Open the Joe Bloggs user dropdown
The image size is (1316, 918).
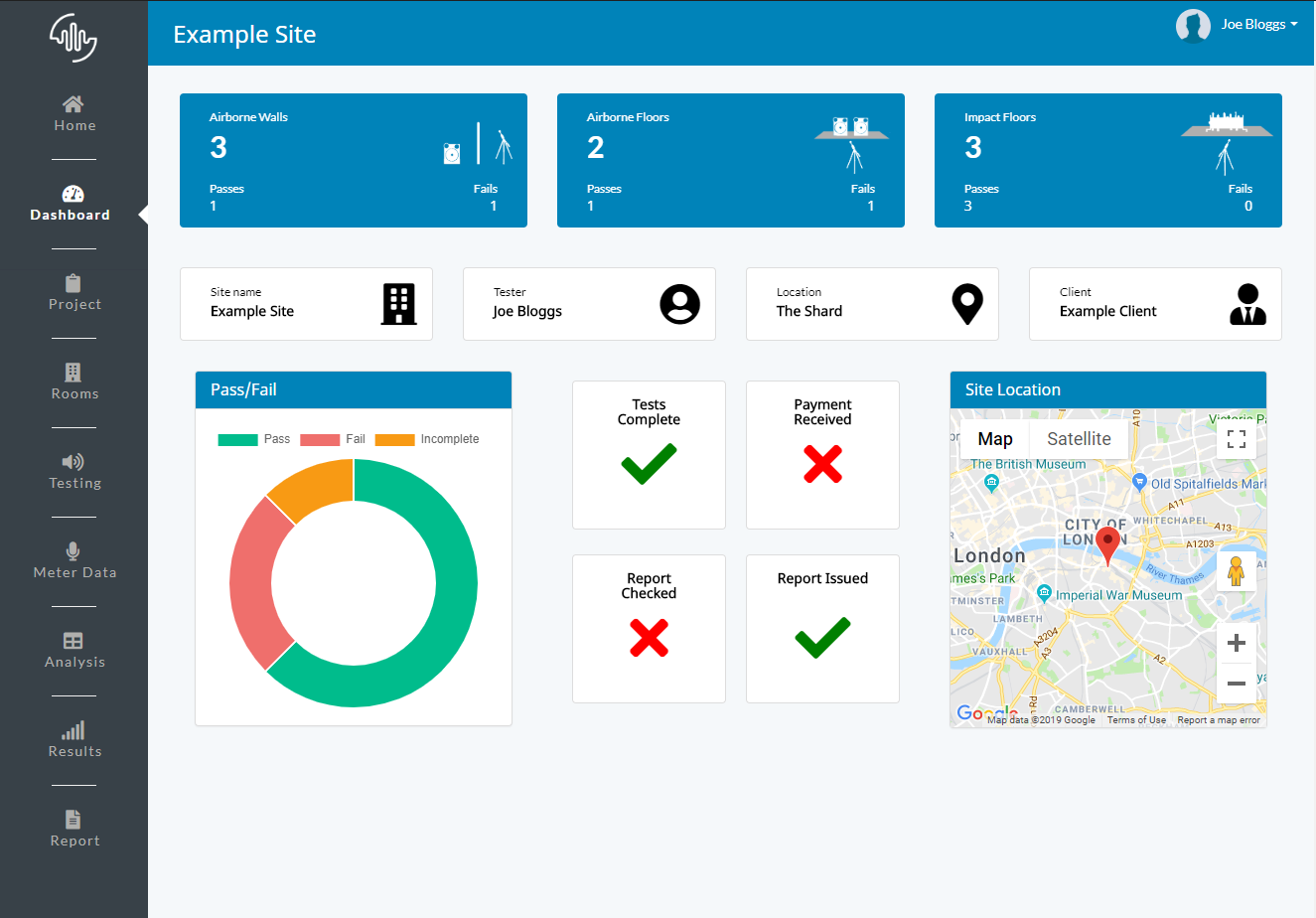pyautogui.click(x=1238, y=25)
